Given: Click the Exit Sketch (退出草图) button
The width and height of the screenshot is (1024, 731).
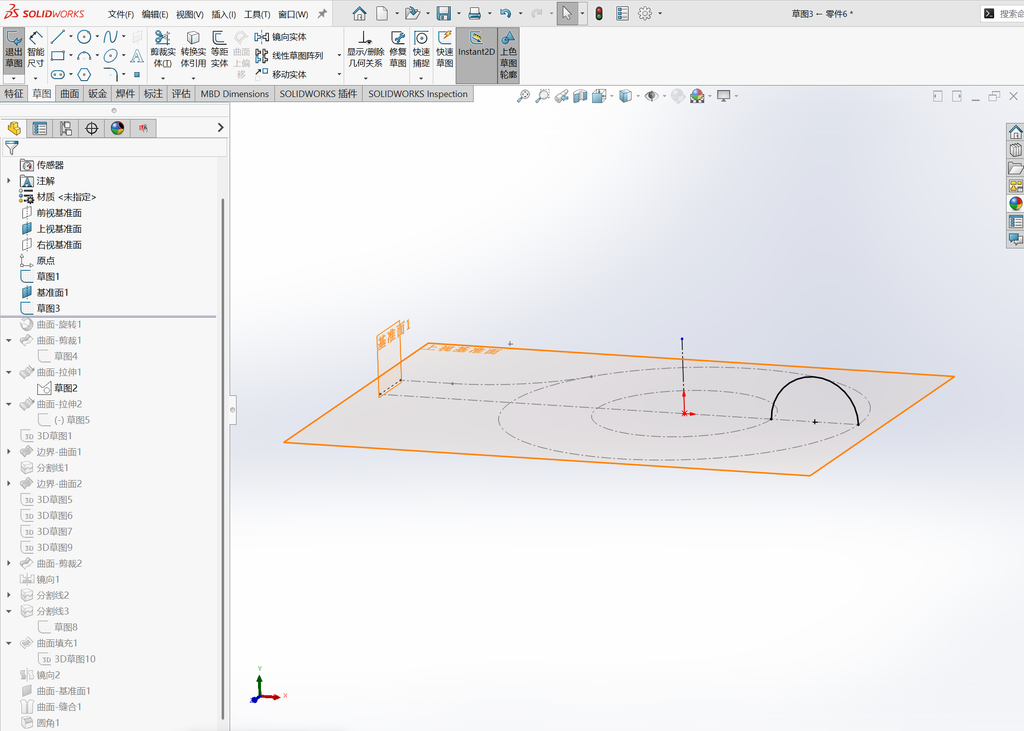Looking at the screenshot, I should pyautogui.click(x=14, y=50).
